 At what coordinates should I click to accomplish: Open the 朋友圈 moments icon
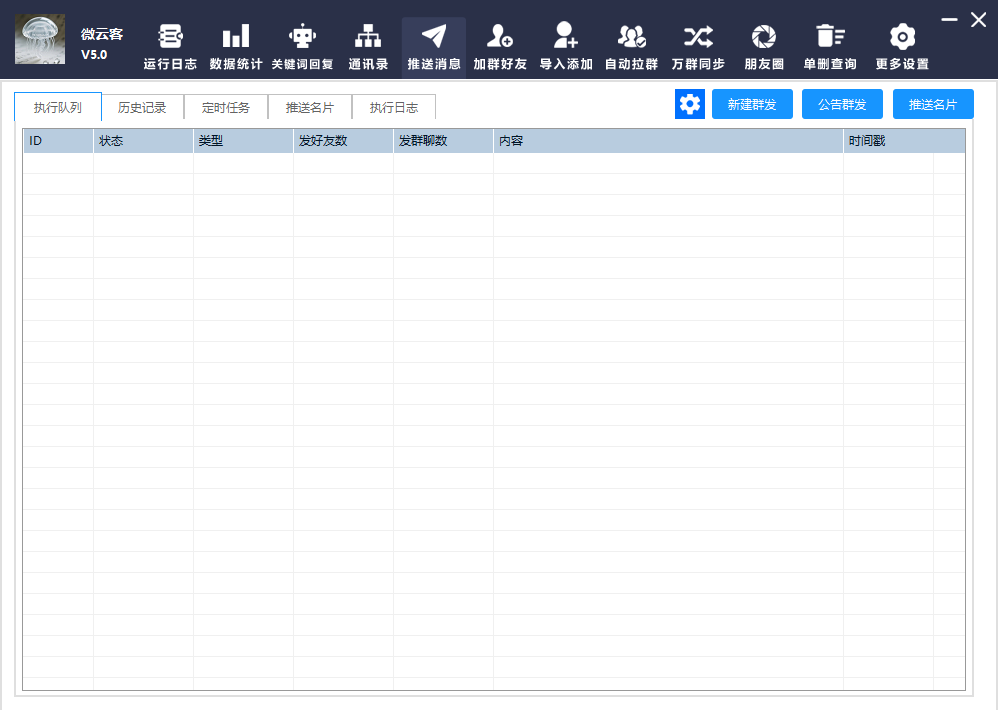[764, 37]
